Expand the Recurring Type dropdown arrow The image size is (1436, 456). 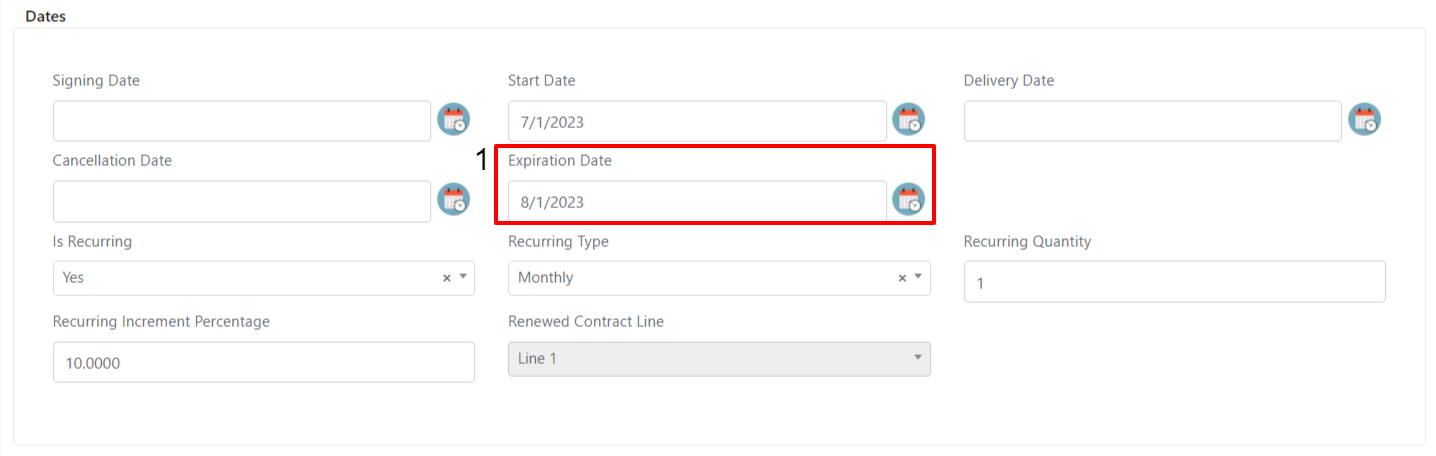coord(919,278)
